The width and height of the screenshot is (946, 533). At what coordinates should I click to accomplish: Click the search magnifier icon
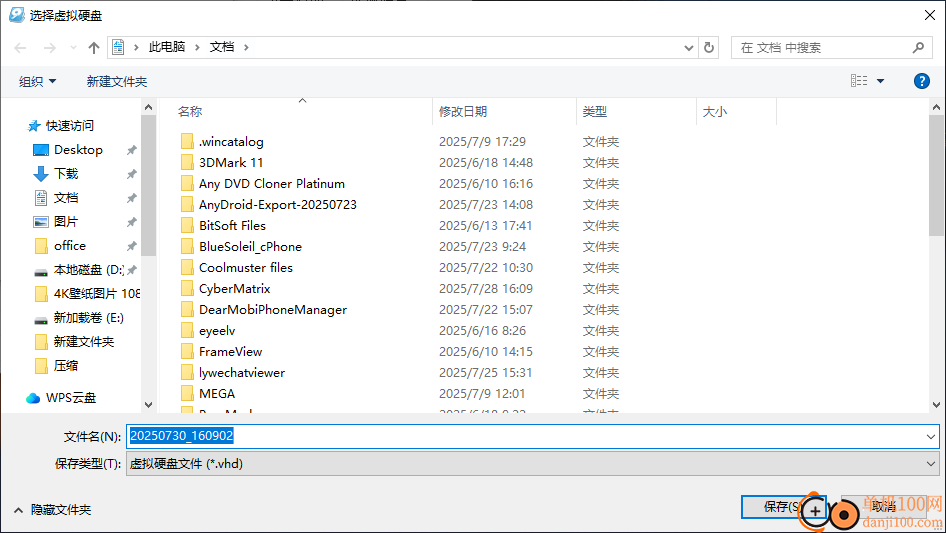coord(918,47)
